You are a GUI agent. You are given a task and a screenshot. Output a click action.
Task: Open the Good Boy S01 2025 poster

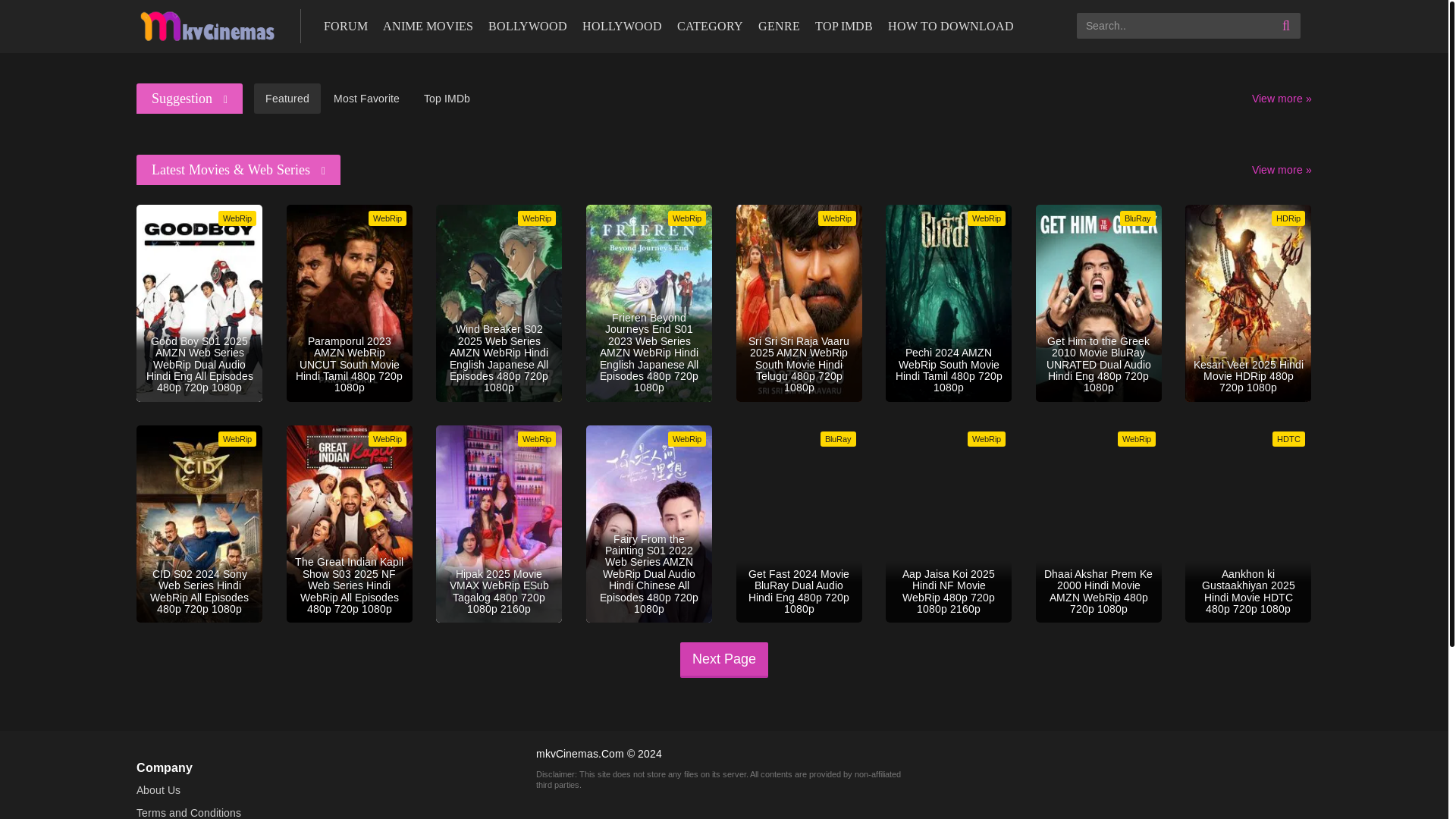[199, 303]
